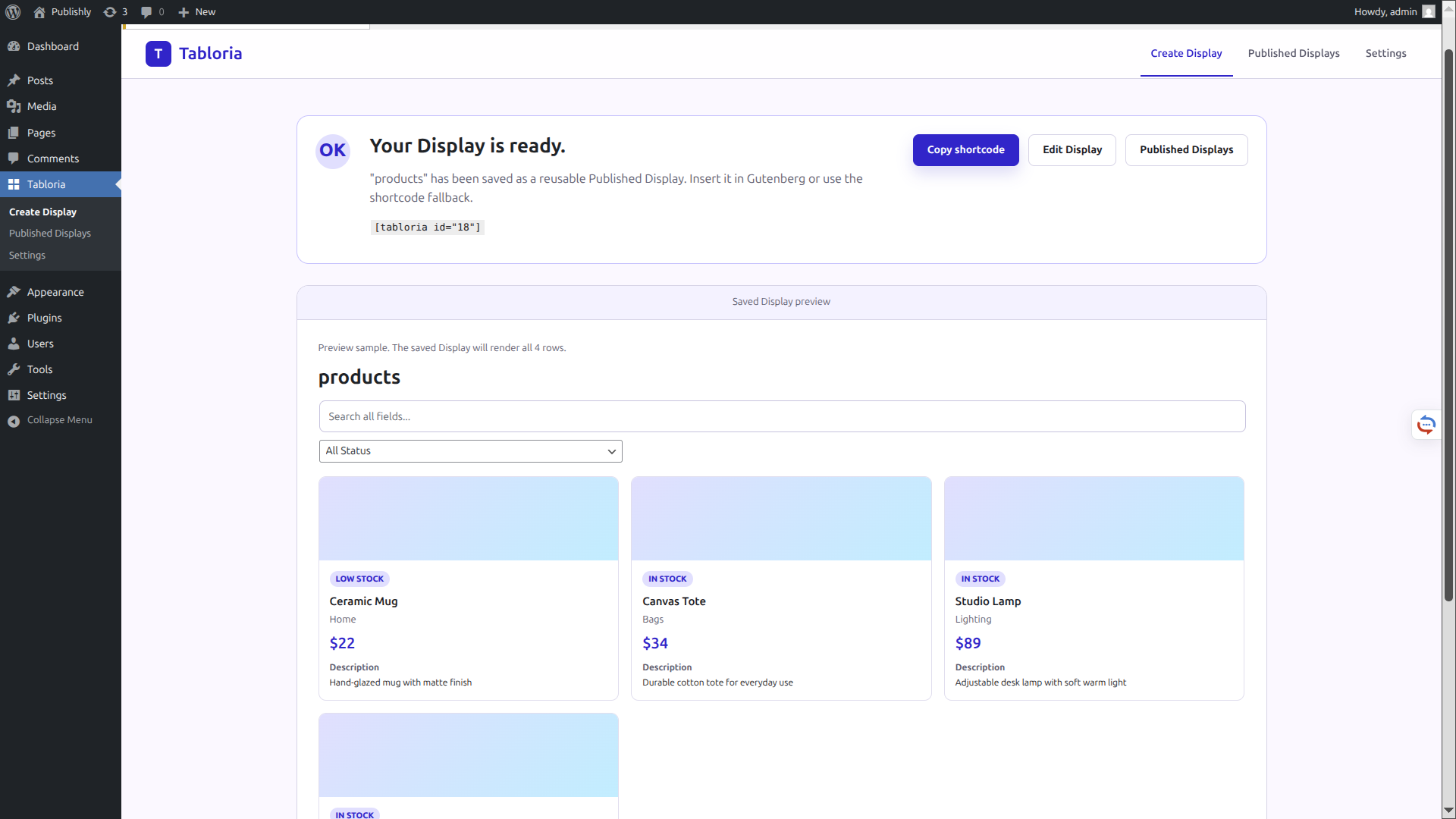Open the comments bubble icon in admin bar
Viewport: 1456px width, 819px height.
click(x=146, y=12)
